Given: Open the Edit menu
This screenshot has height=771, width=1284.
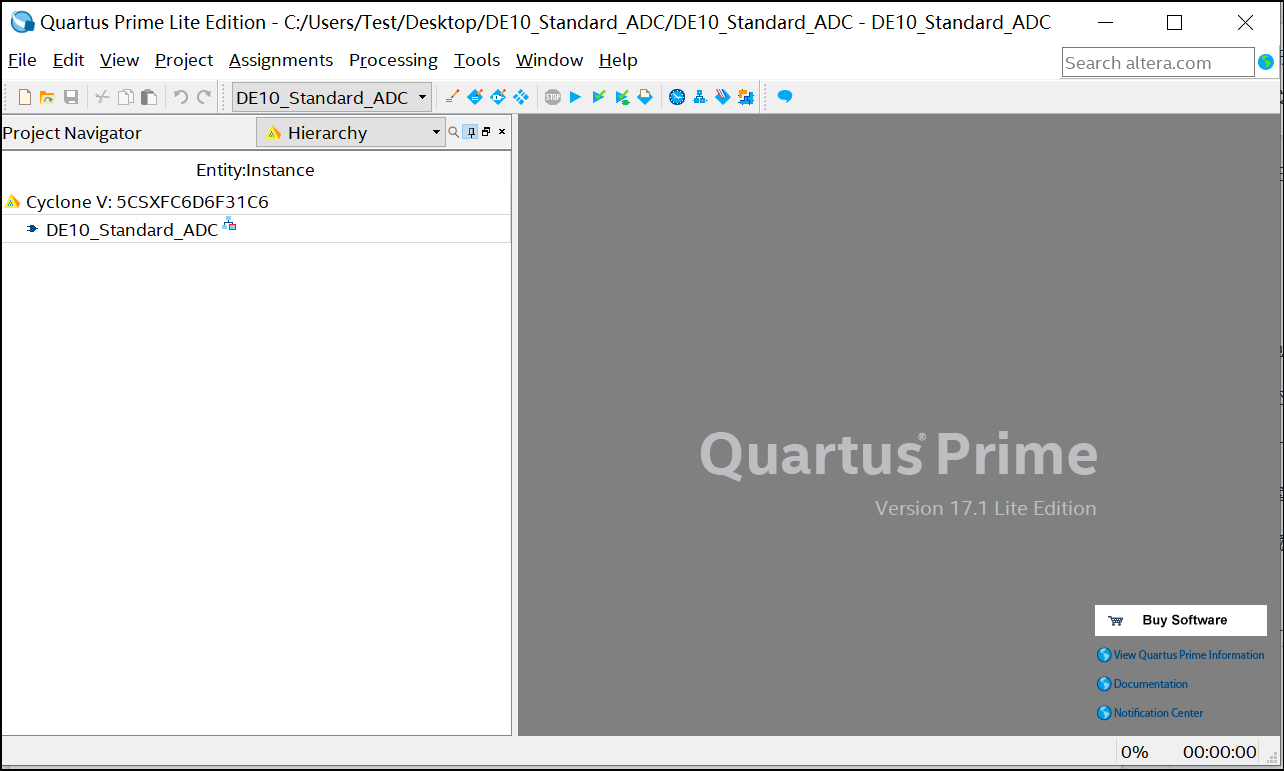Looking at the screenshot, I should 68,60.
